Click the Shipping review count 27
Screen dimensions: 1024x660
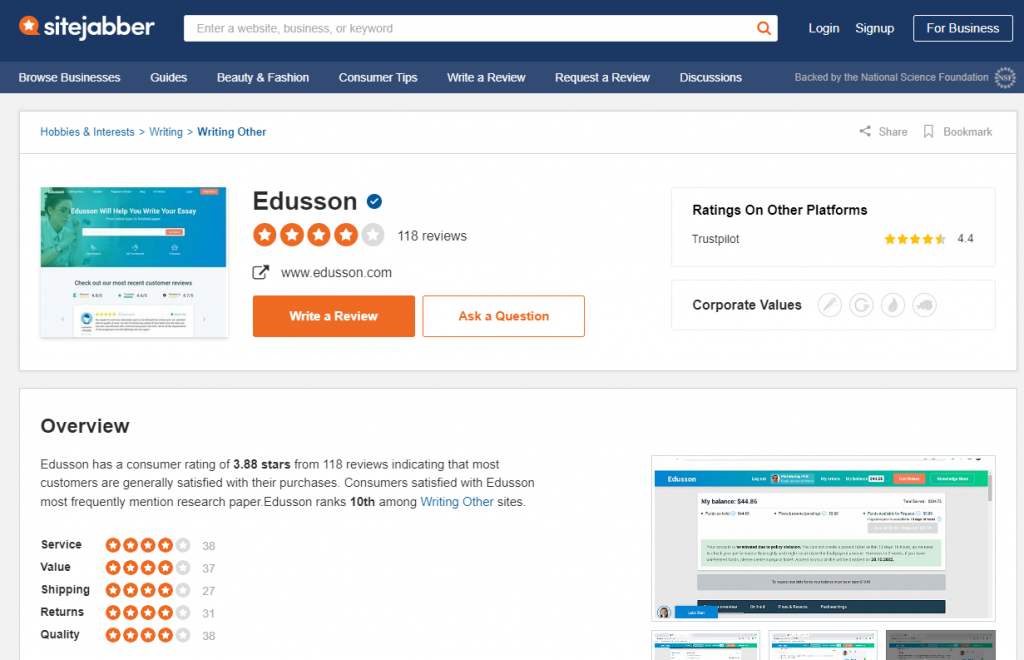coord(208,591)
